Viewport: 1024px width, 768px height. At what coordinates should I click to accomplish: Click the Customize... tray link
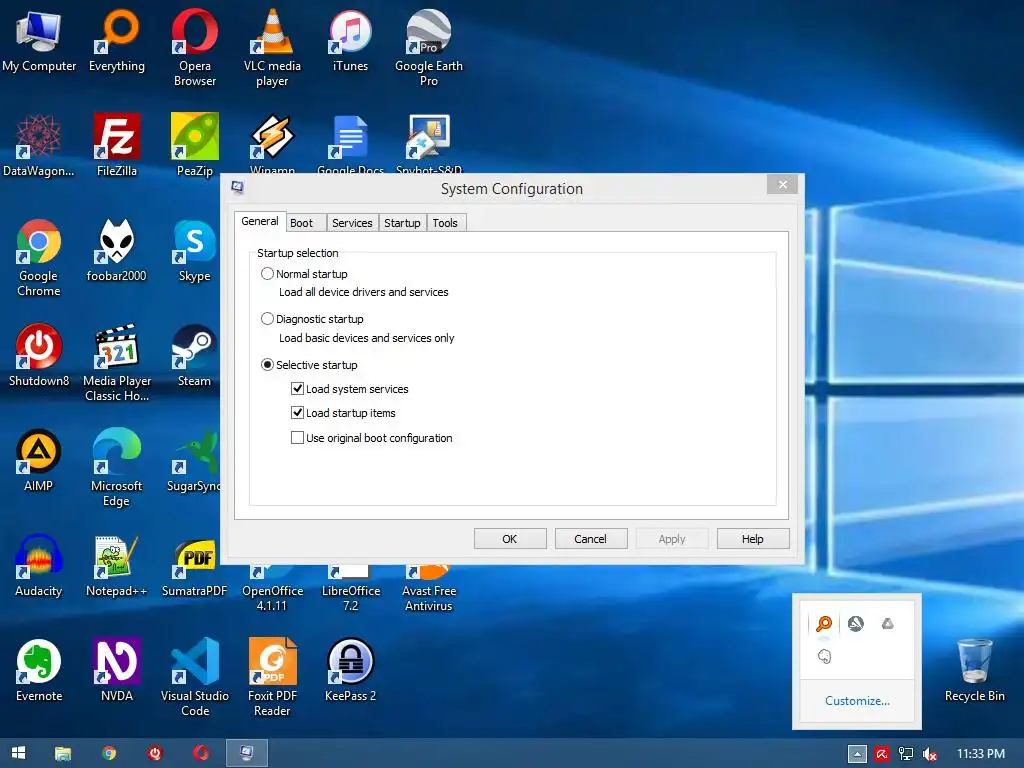[x=857, y=701]
